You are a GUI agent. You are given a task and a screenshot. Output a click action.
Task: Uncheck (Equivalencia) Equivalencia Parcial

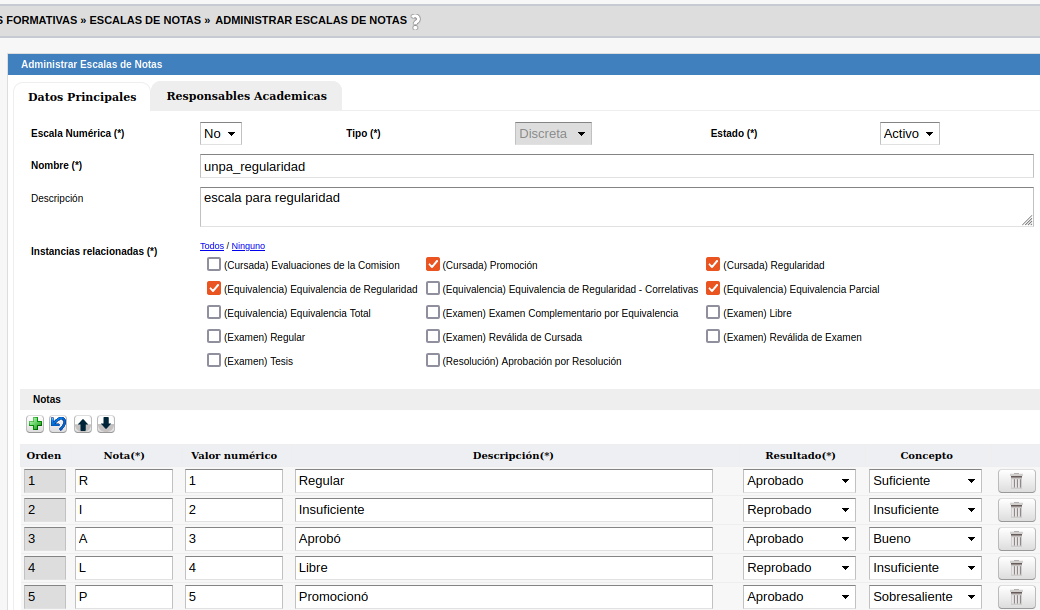[713, 288]
